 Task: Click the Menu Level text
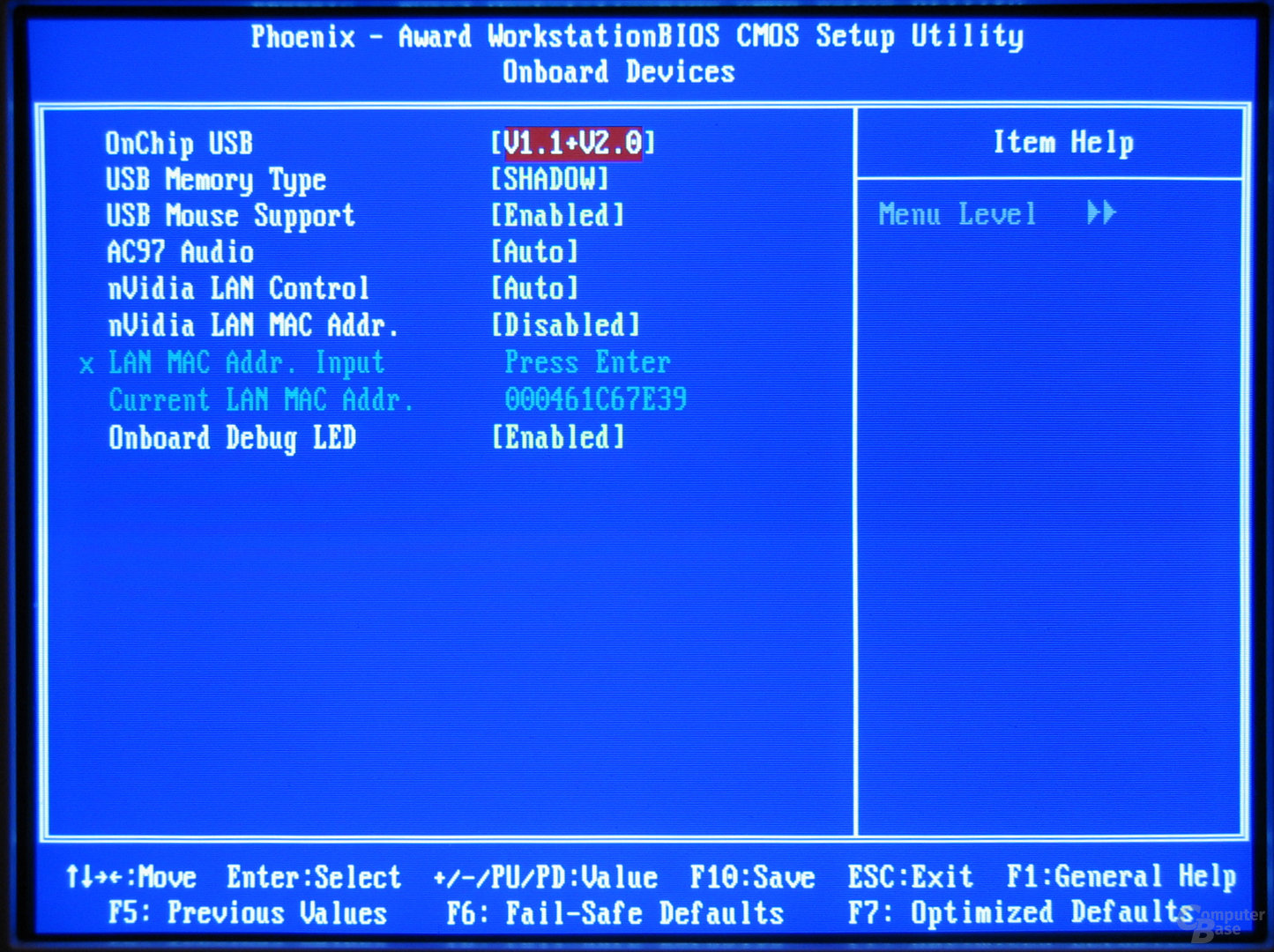pos(957,214)
